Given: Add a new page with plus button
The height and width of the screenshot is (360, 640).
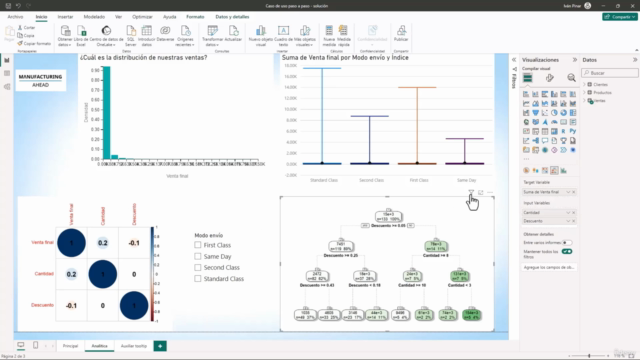Looking at the screenshot, I should click(160, 346).
